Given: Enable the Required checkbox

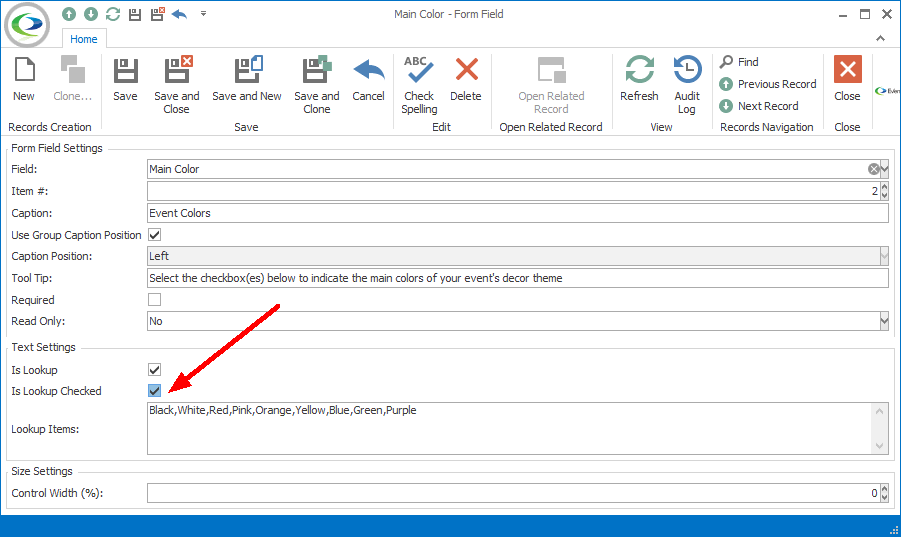Looking at the screenshot, I should click(155, 299).
